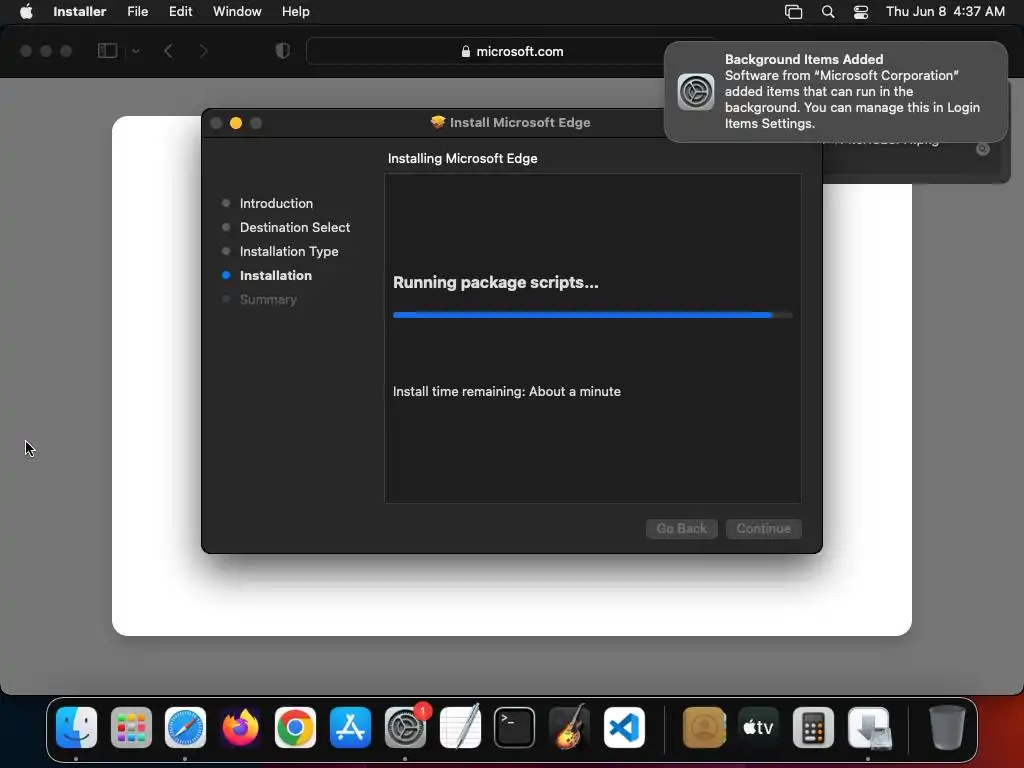Screen dimensions: 1024x768
Task: Launch Terminal from the Dock
Action: [514, 728]
